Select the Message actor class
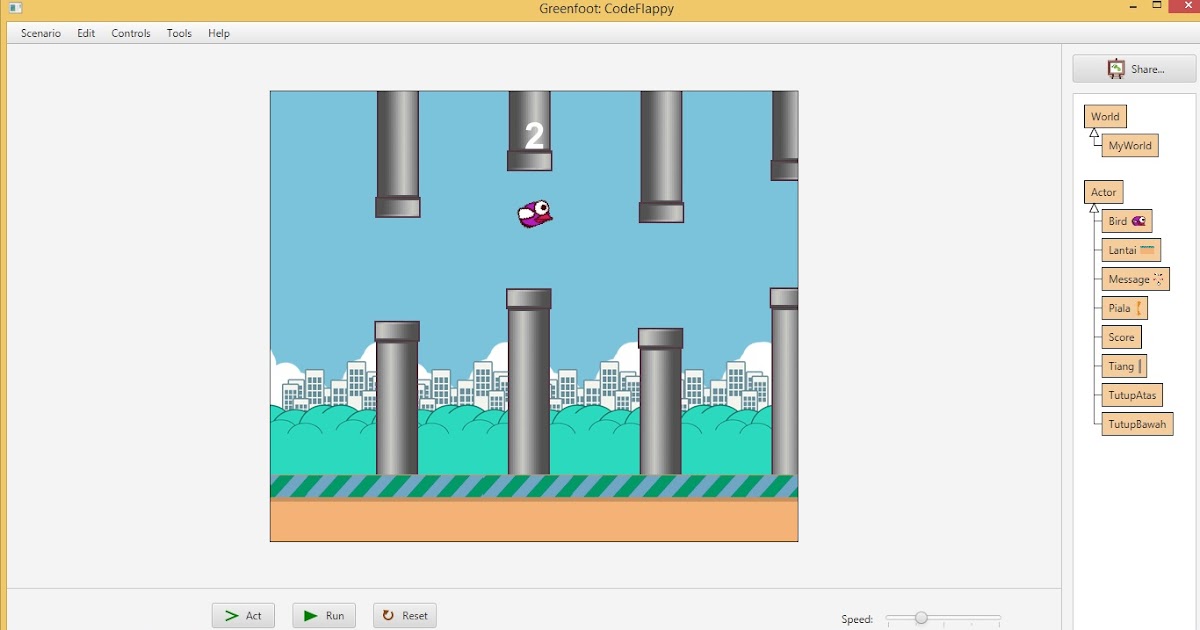 click(x=1136, y=279)
